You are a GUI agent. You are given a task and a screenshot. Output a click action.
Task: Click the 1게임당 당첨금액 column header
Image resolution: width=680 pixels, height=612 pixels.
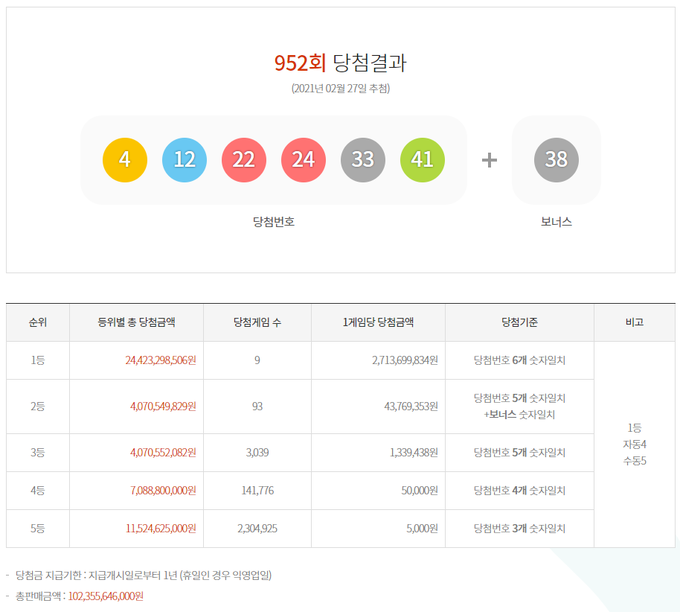(378, 322)
